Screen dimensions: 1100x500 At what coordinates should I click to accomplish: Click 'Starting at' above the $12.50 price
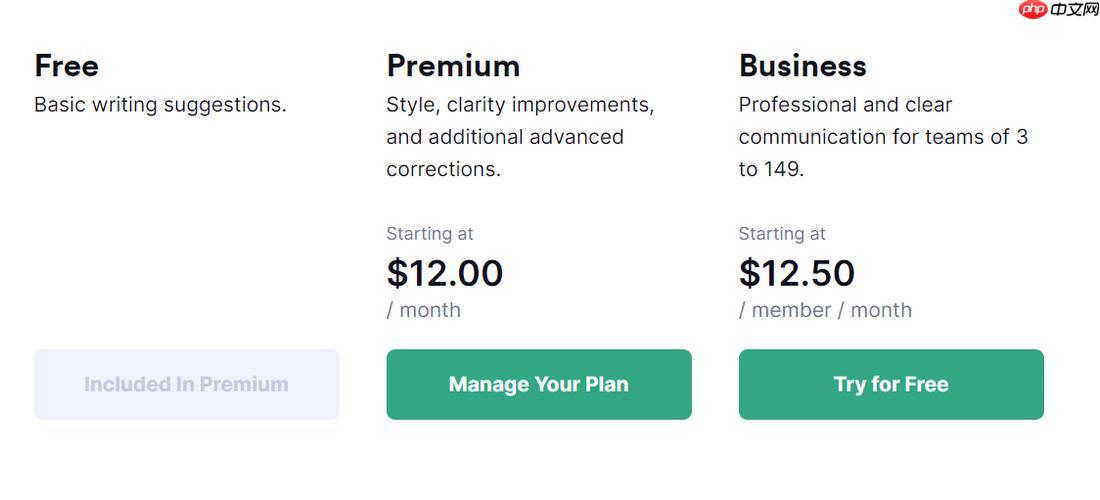tap(782, 234)
